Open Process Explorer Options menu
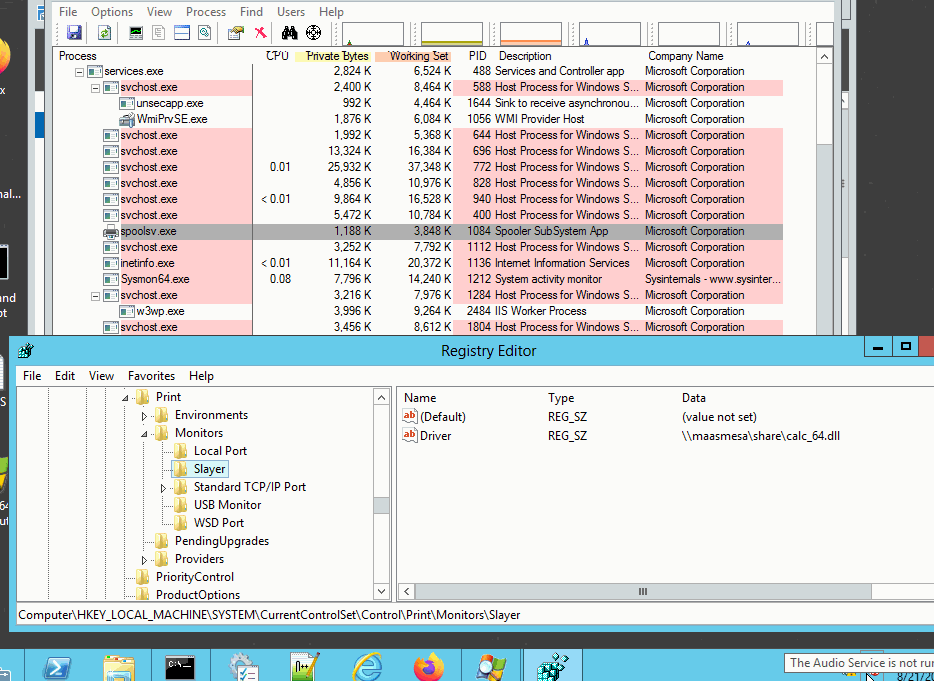The image size is (934, 681). [112, 12]
